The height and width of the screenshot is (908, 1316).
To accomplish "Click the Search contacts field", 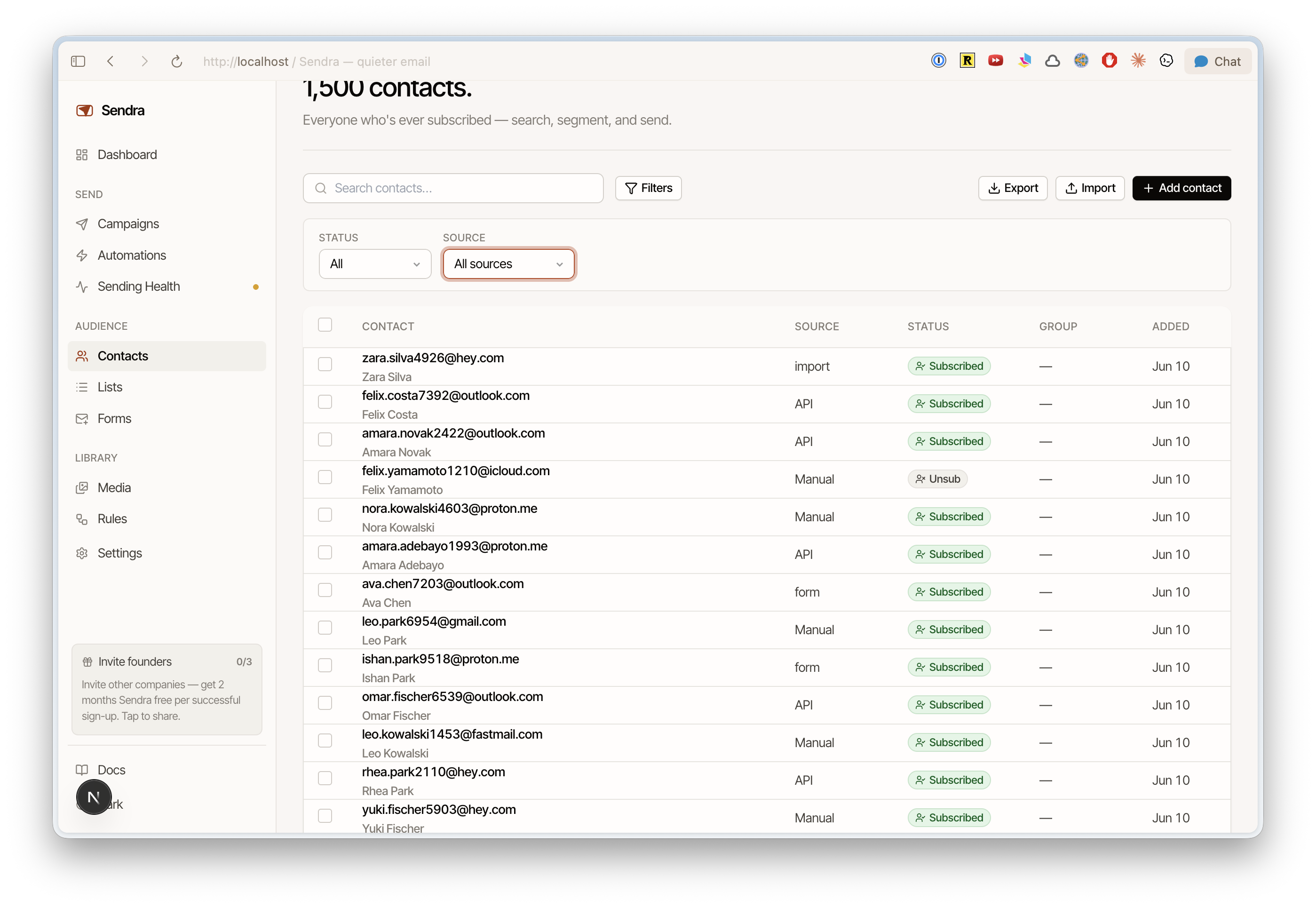I will 452,188.
